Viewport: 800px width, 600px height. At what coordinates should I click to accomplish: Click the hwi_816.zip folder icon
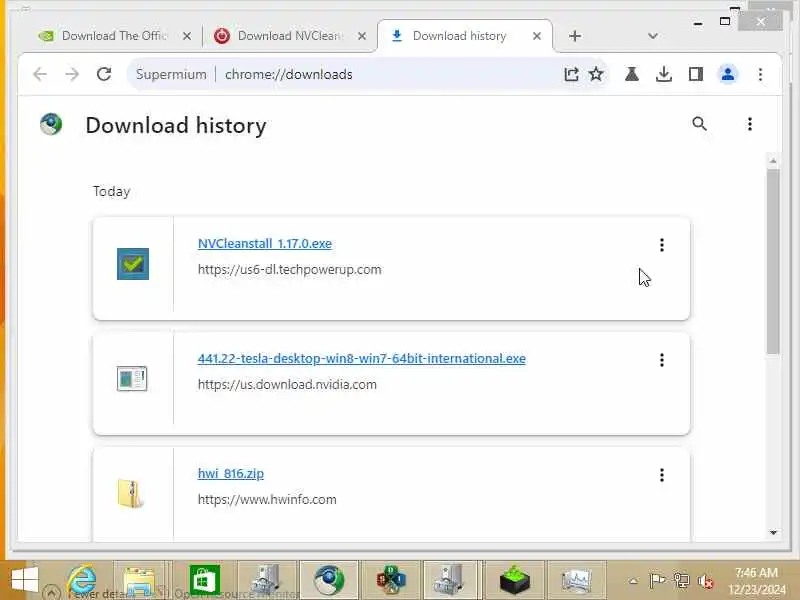click(131, 493)
